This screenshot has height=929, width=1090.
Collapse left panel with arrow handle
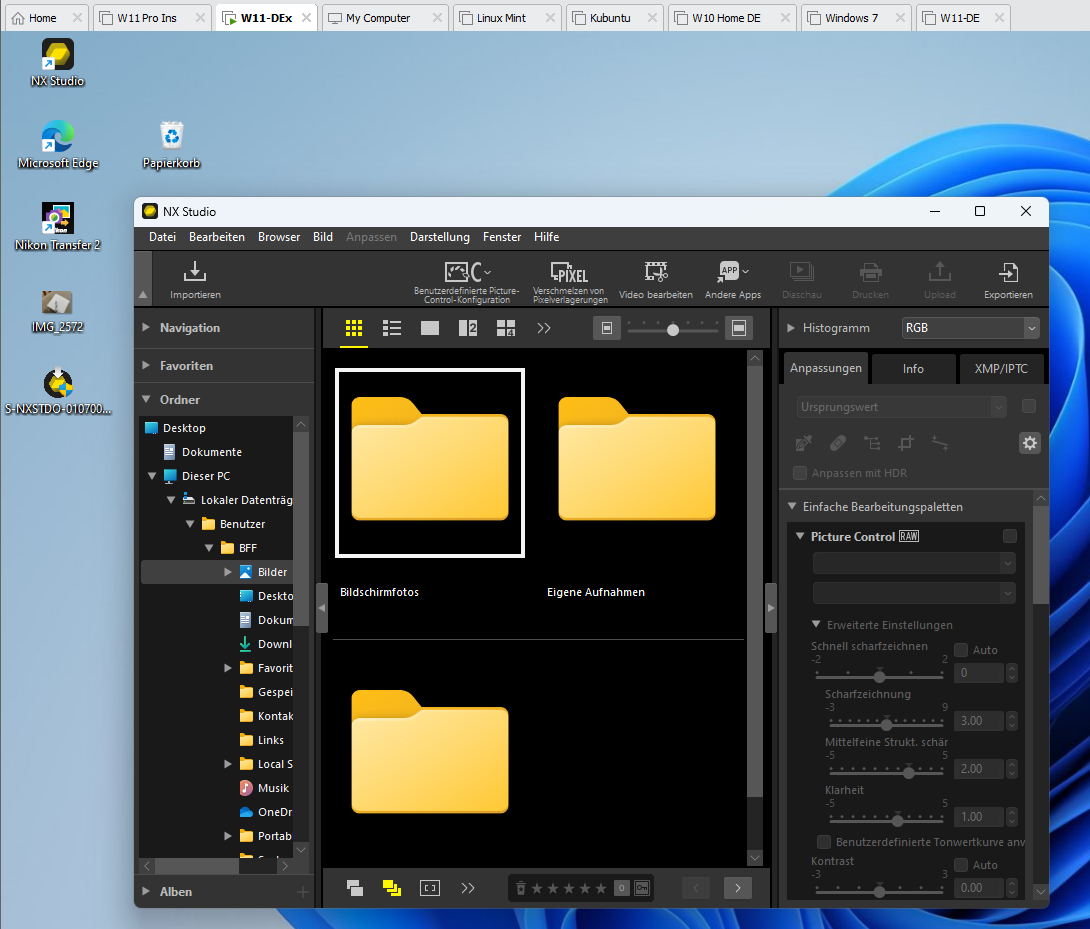[x=322, y=608]
